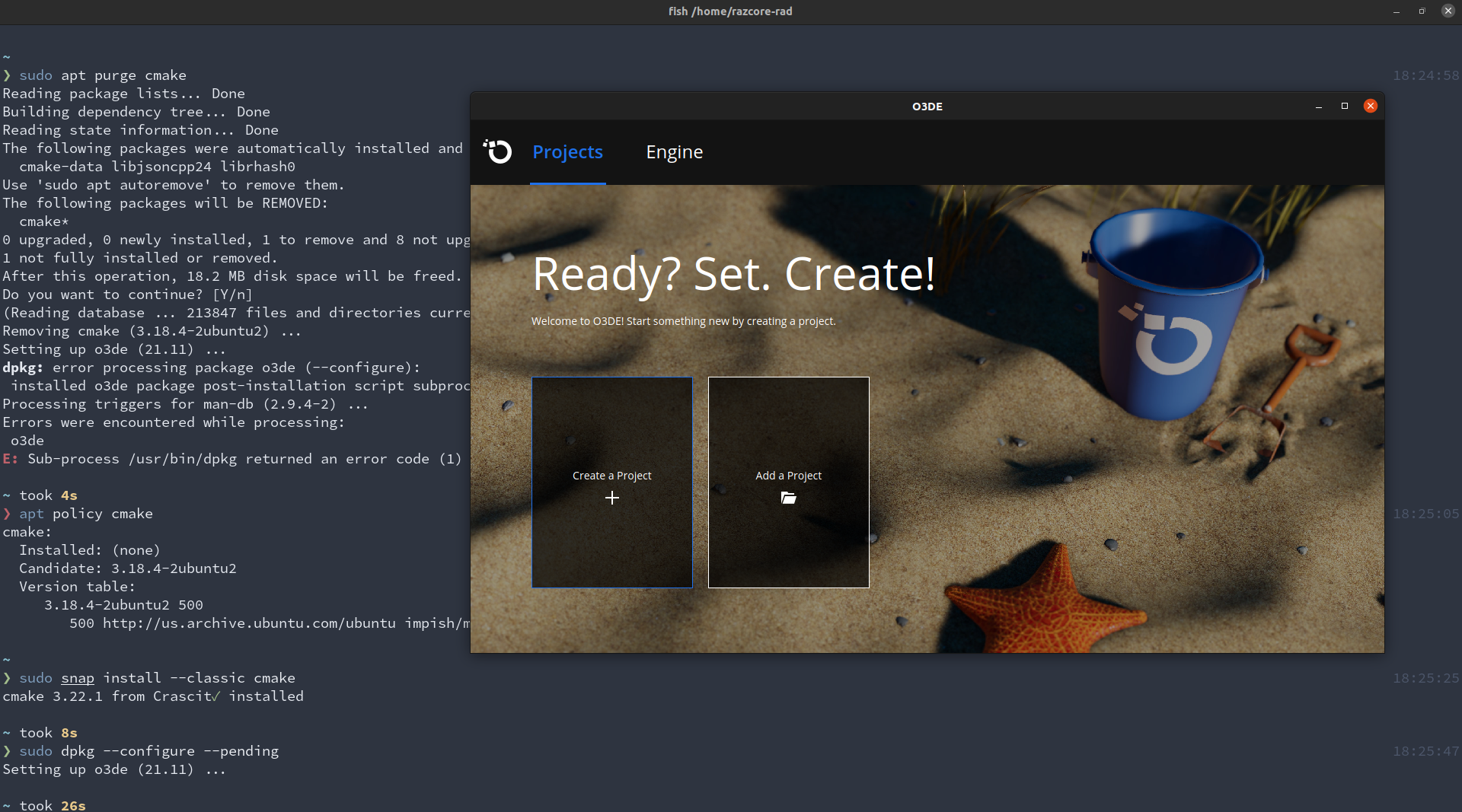
Task: Restore the fish terminal window size
Action: pyautogui.click(x=1422, y=11)
